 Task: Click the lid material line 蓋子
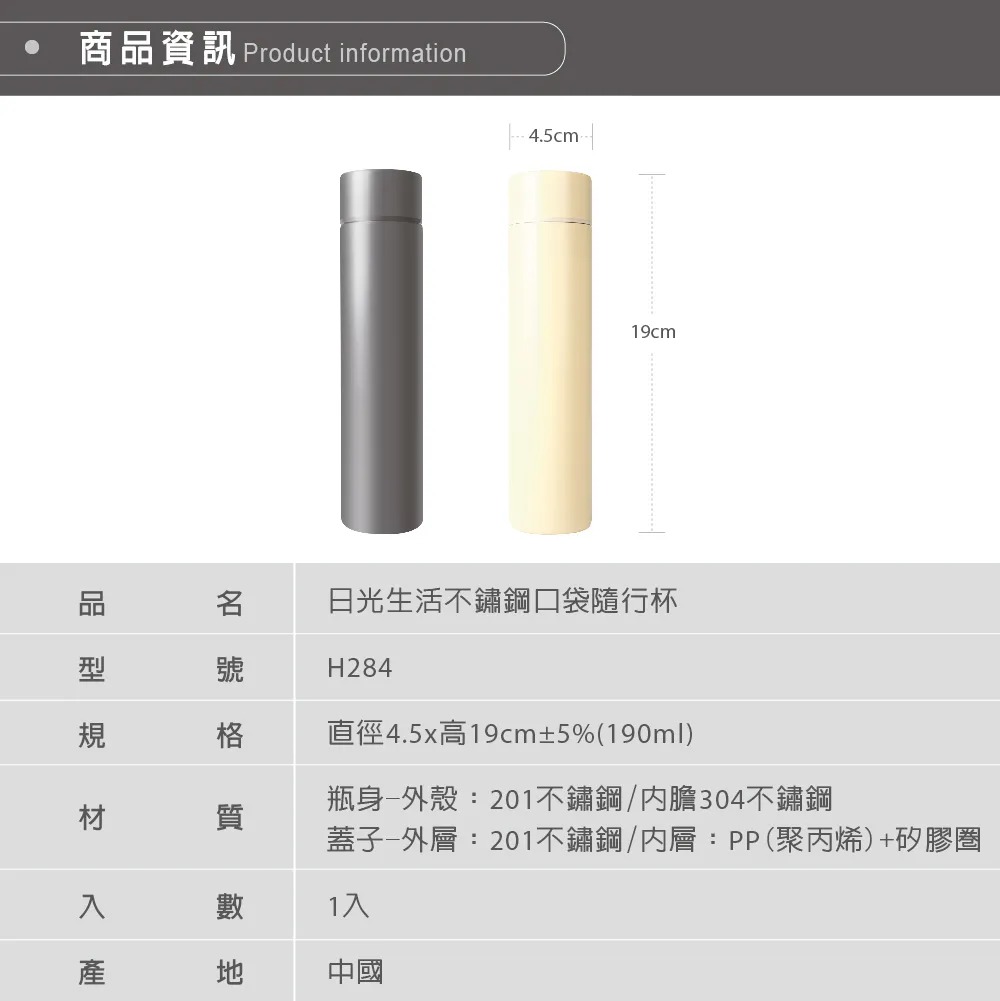(x=654, y=839)
